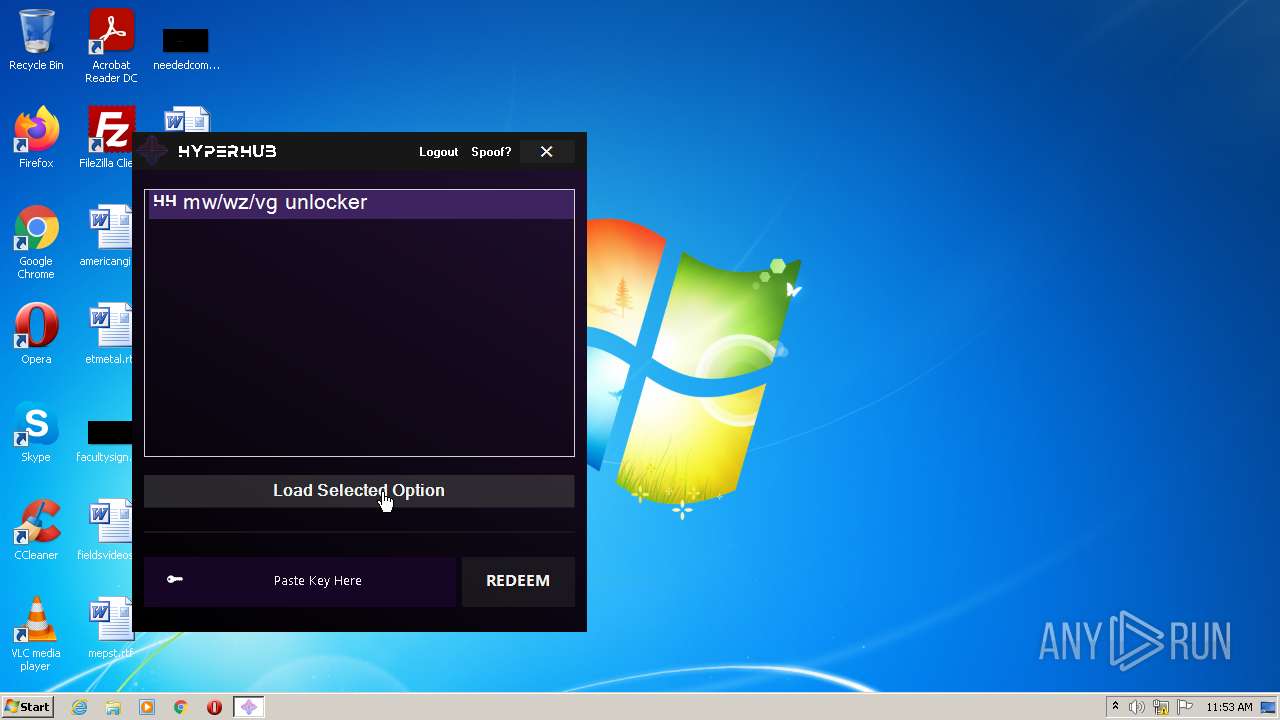This screenshot has width=1280, height=720.
Task: Open the fieldsvideos Word document icon
Action: [106, 530]
